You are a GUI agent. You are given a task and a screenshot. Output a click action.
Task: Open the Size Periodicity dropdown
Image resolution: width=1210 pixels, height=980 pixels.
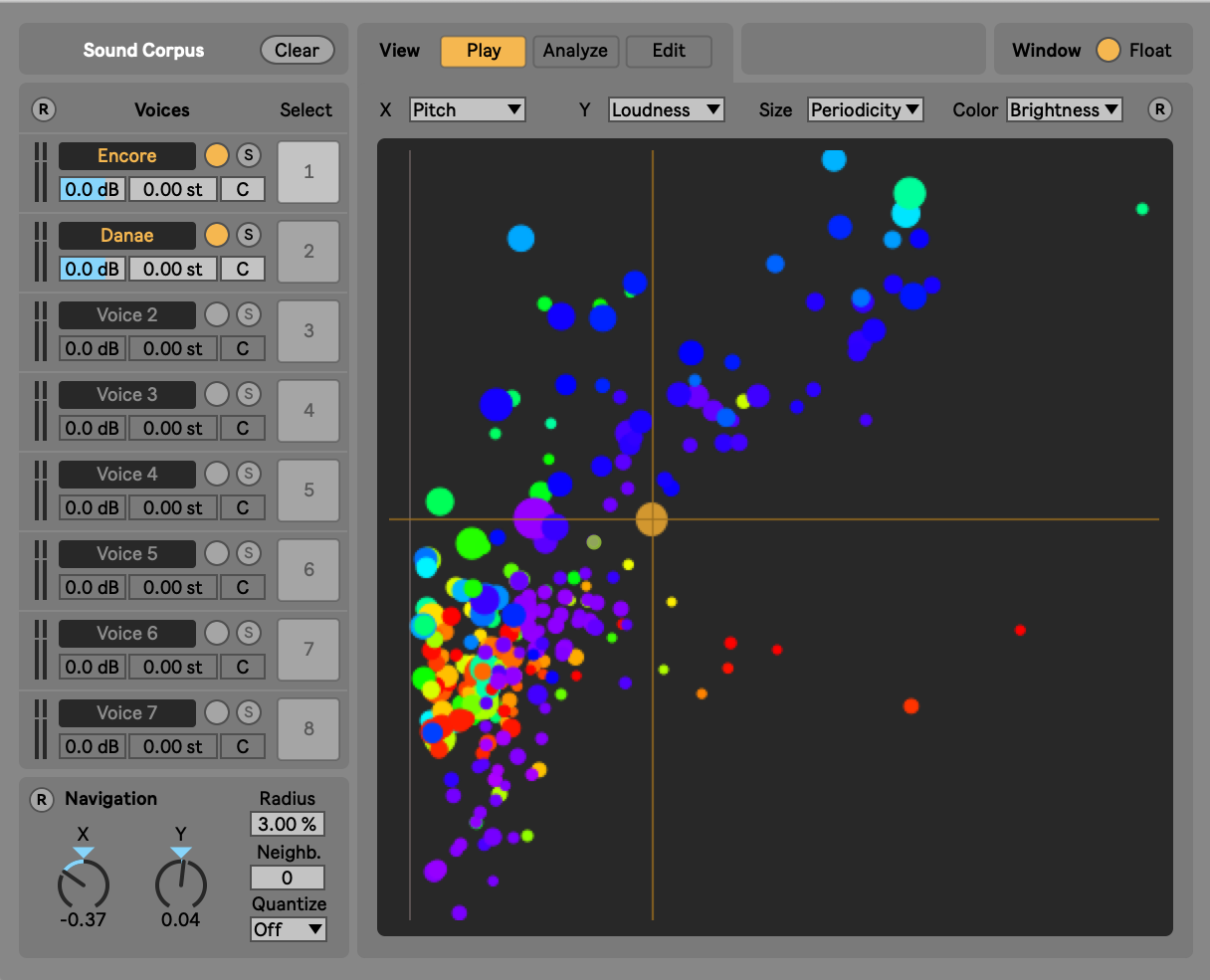coord(866,109)
